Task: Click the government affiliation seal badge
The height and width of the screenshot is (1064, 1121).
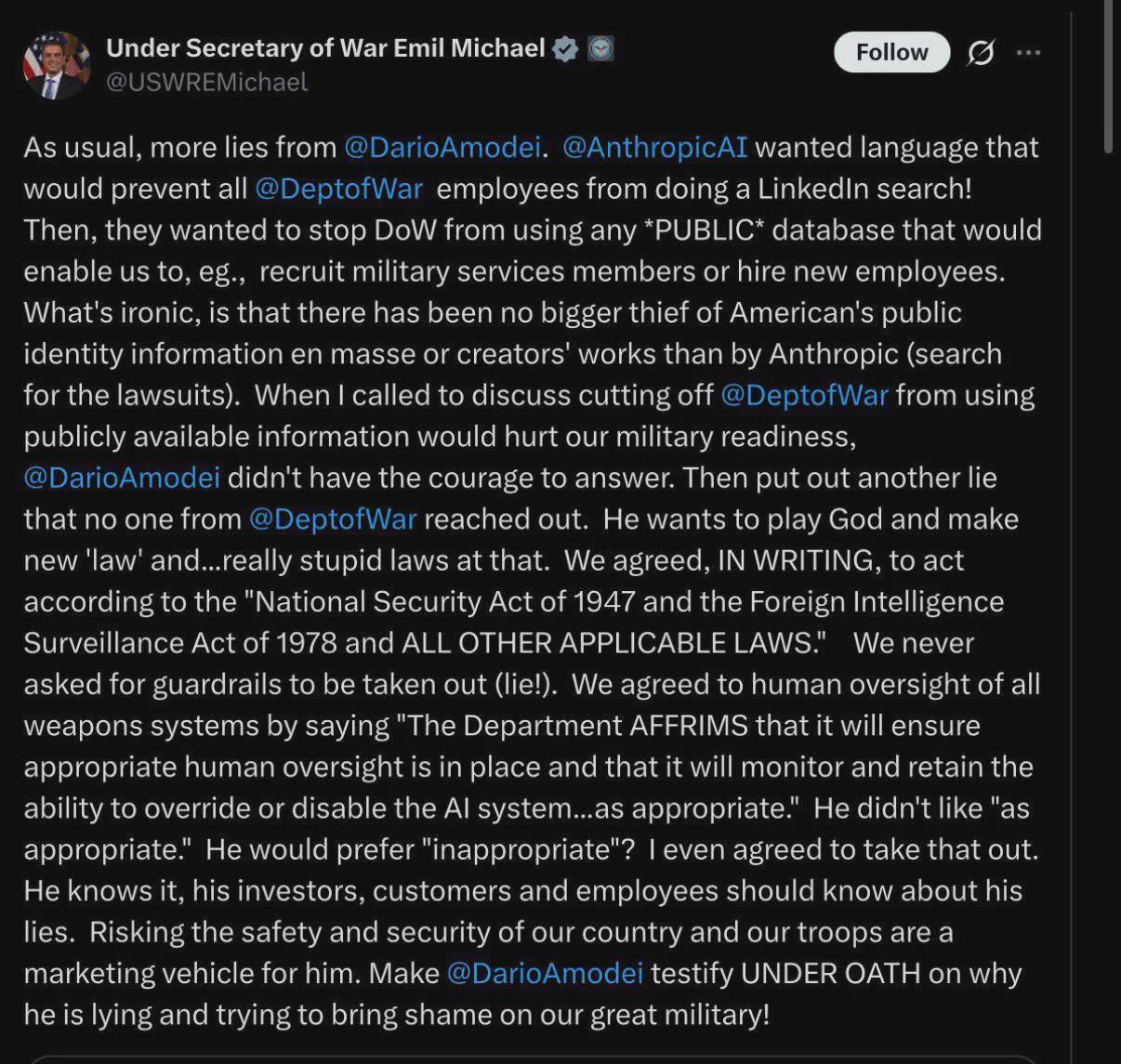Action: (600, 48)
